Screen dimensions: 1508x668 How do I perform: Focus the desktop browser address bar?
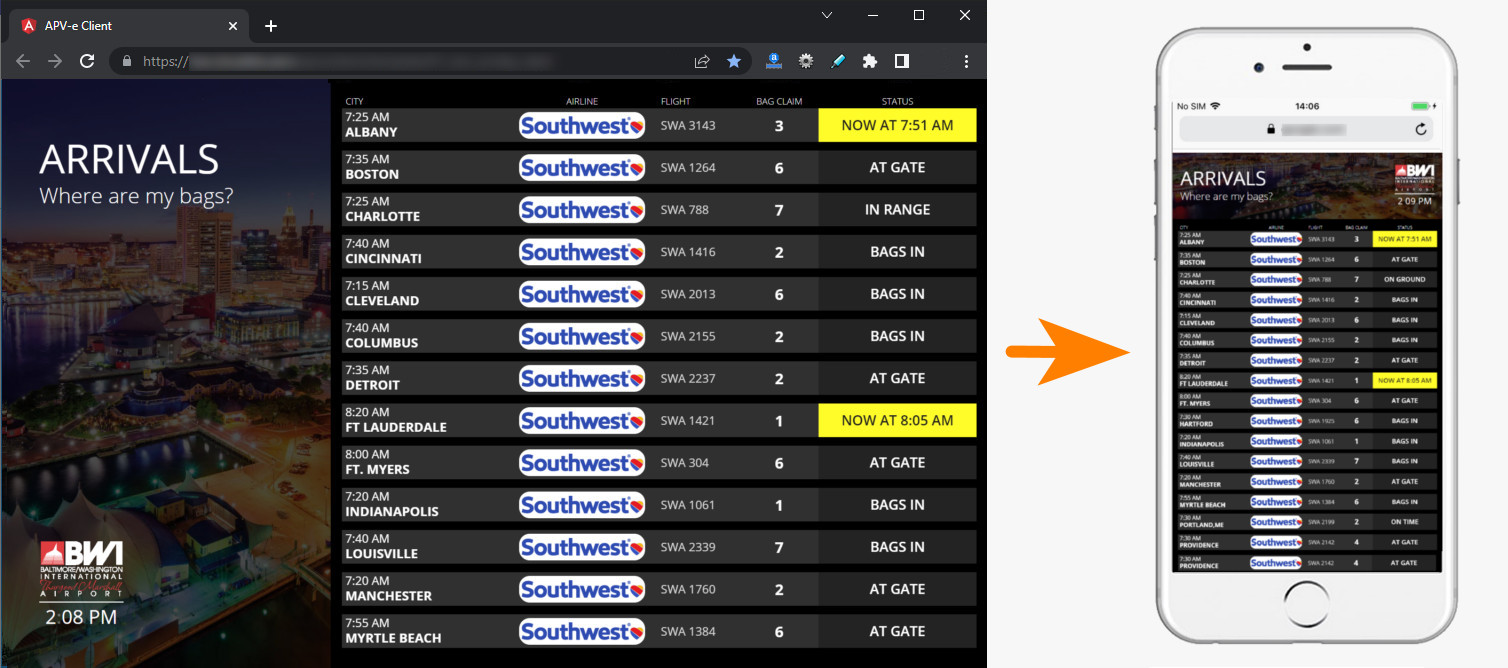point(431,61)
